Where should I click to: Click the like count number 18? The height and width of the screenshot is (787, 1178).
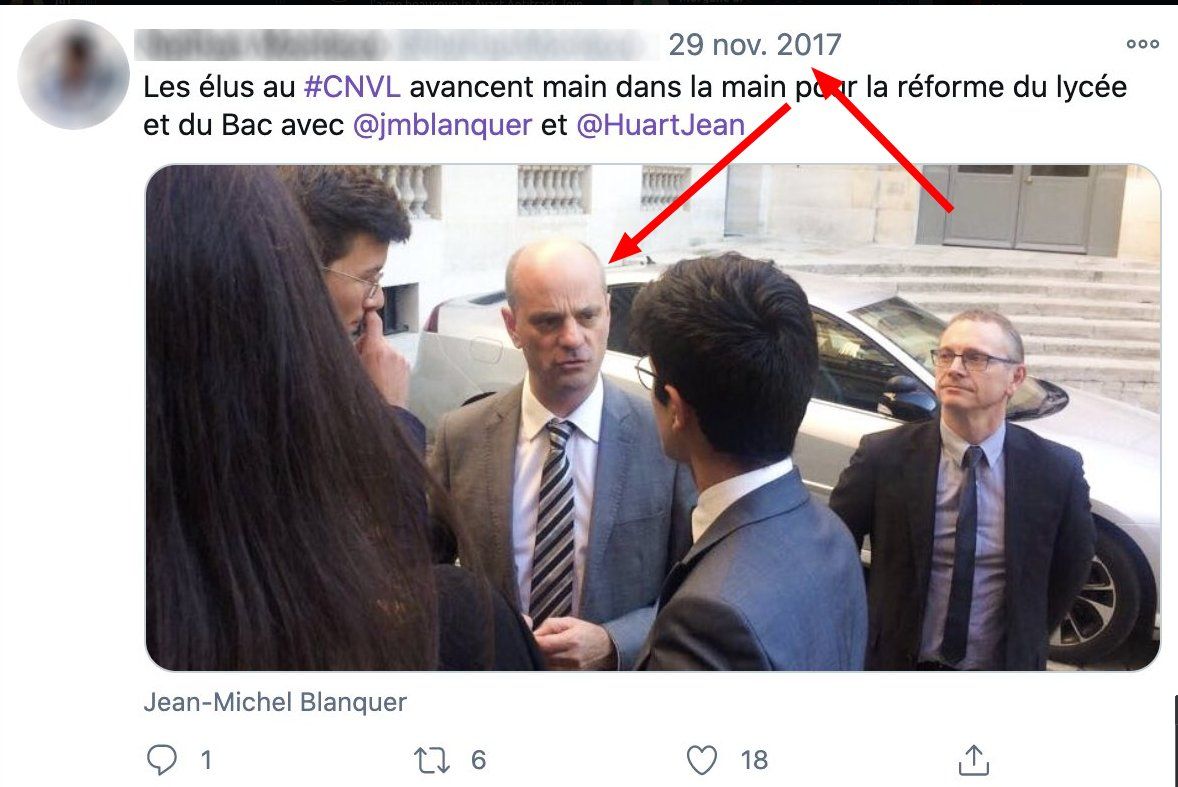(x=754, y=760)
